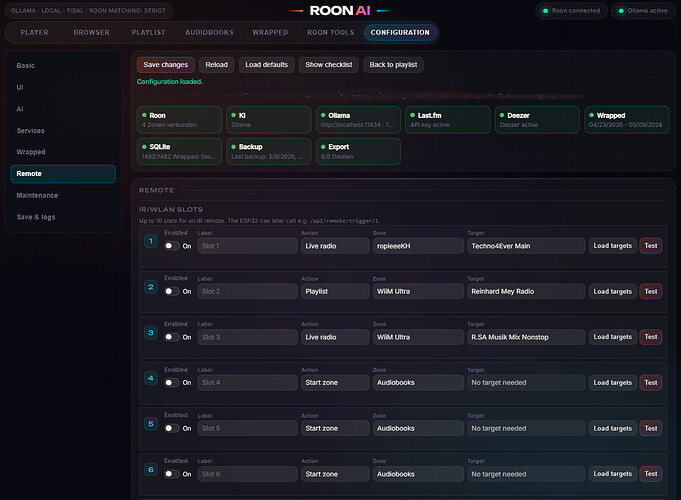Open Slot 1 Zone dropdown ropieeeKH
Image resolution: width=681 pixels, height=500 pixels.
[418, 246]
